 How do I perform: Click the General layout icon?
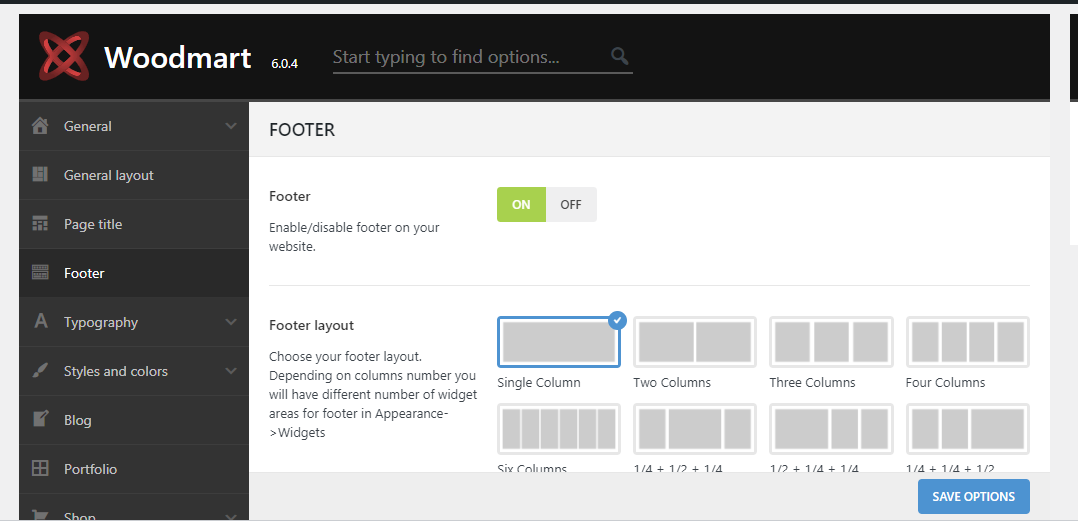[x=41, y=175]
